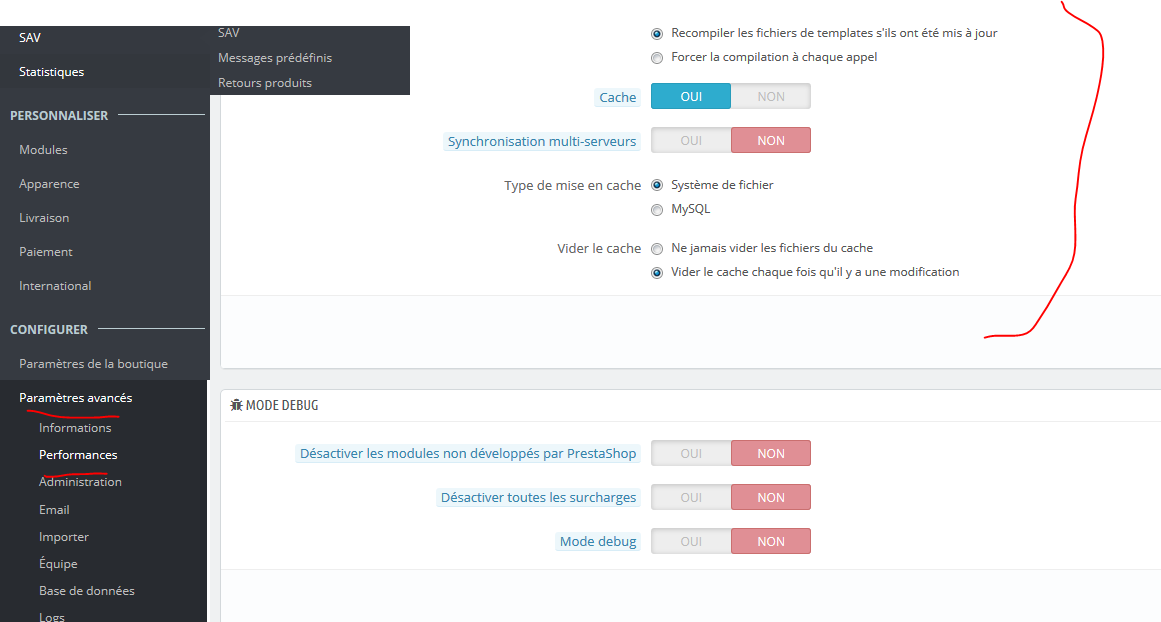This screenshot has width=1161, height=622.
Task: Open Logs submenu item
Action: click(51, 616)
